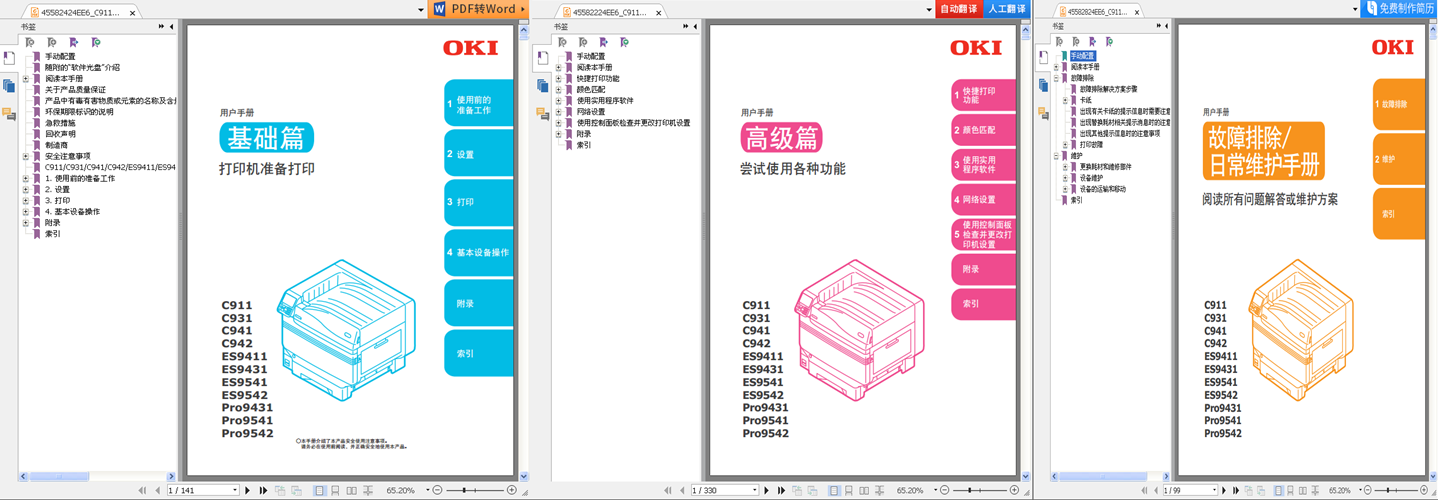Expand 阅读本手册 bookmark in left window
1438x500 pixels.
26,79
